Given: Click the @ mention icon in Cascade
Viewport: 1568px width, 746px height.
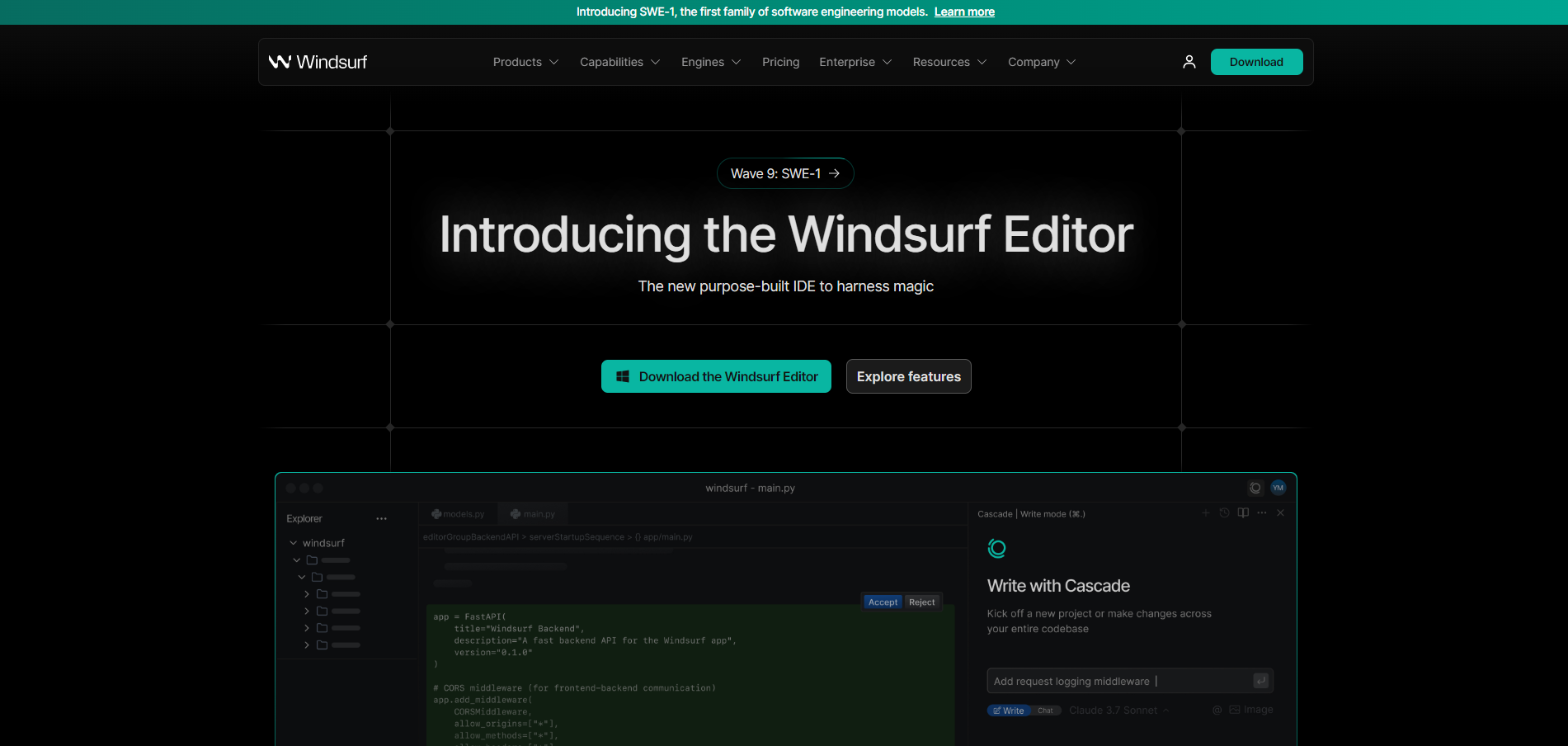Looking at the screenshot, I should tap(1217, 710).
